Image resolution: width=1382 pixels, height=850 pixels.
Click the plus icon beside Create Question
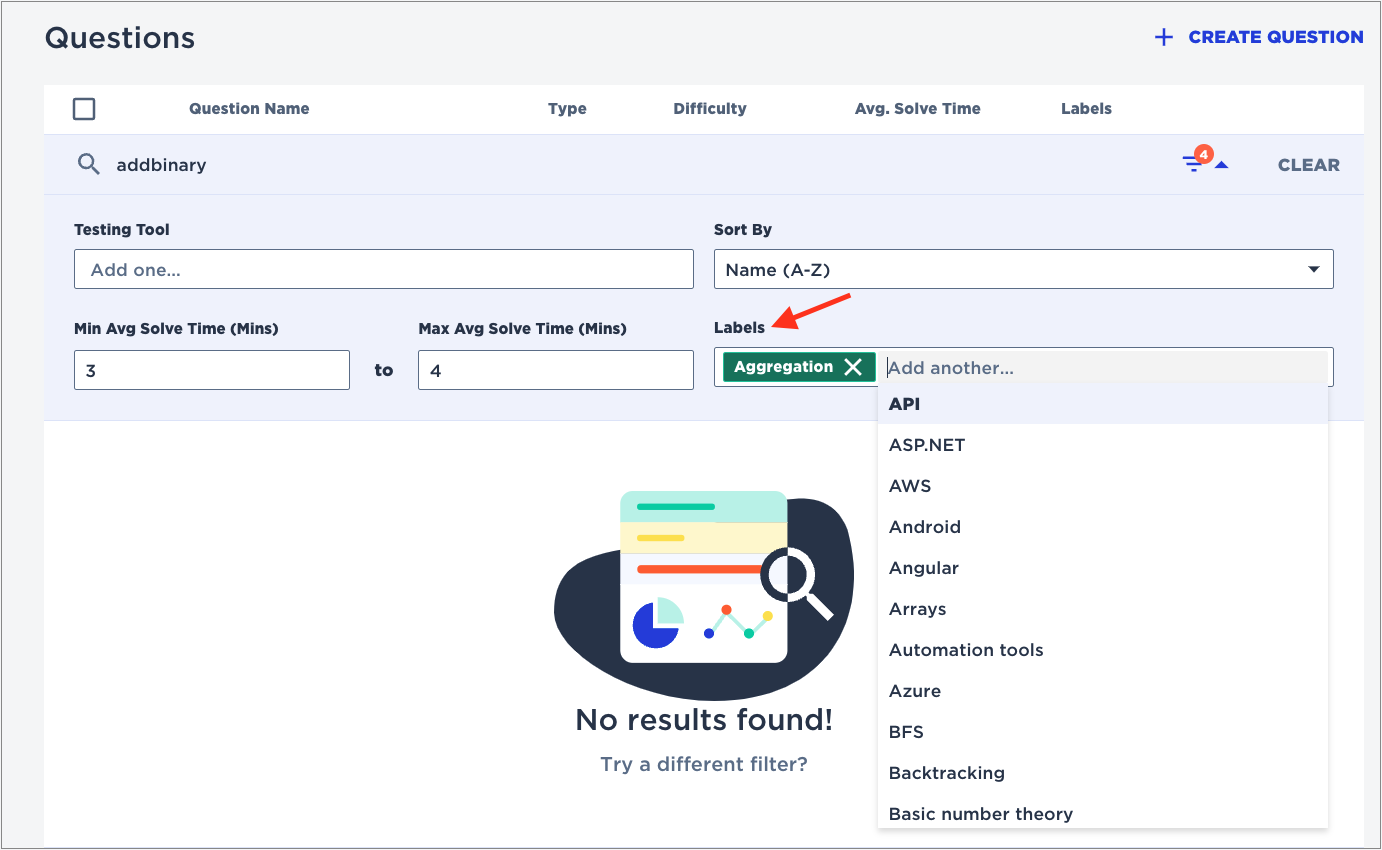(x=1163, y=37)
